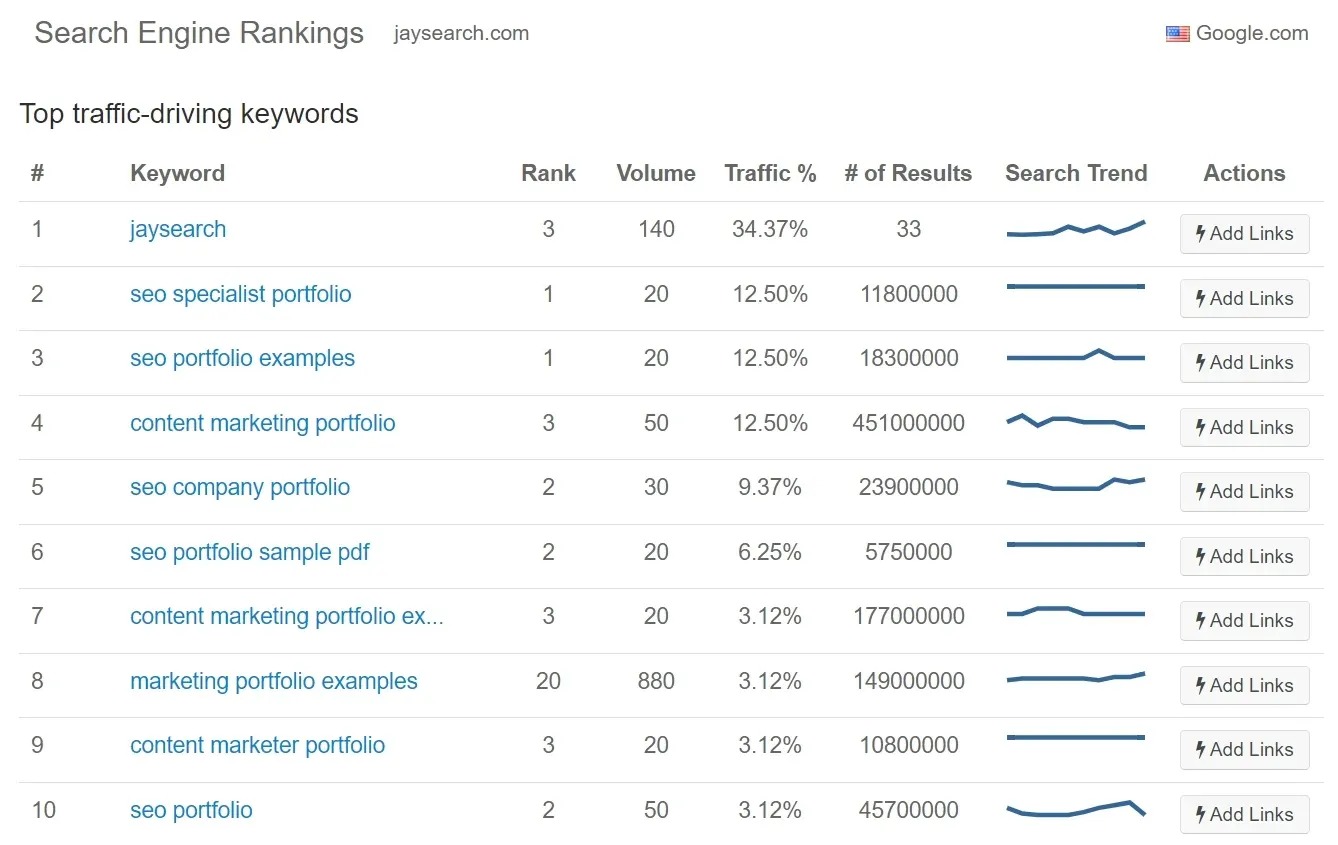Add links for the jaysearch keyword
1338x845 pixels.
point(1244,233)
